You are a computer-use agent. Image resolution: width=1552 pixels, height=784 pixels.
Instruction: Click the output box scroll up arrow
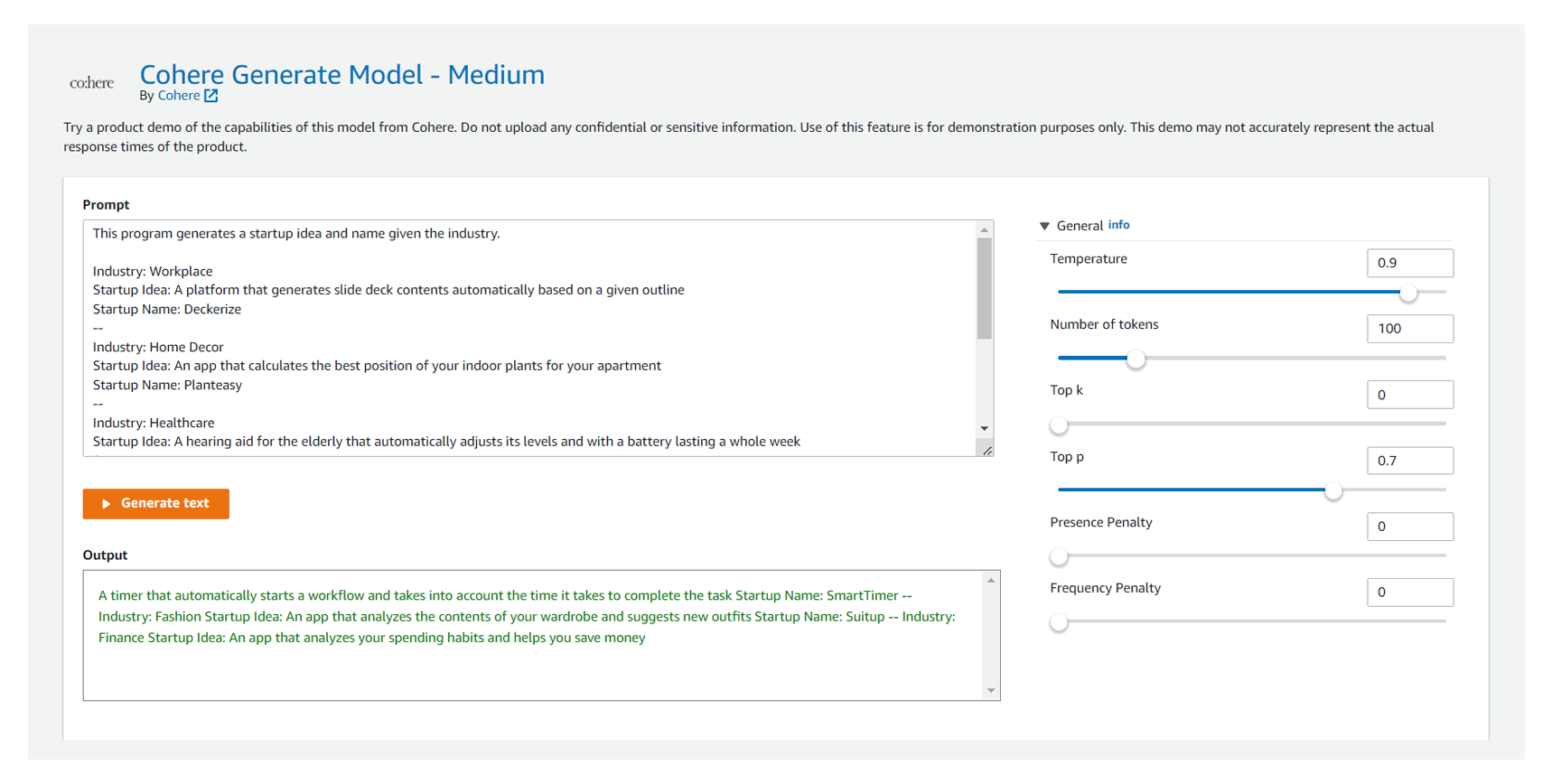pyautogui.click(x=991, y=581)
